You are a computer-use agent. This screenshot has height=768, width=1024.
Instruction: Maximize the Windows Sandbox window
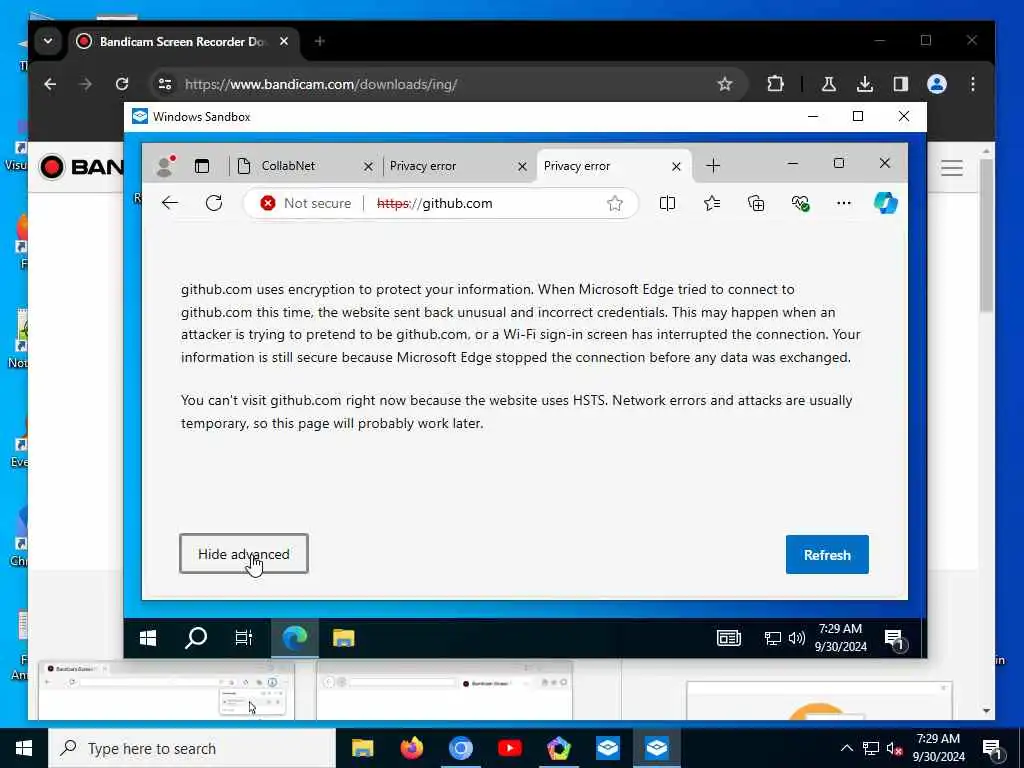pyautogui.click(x=858, y=116)
